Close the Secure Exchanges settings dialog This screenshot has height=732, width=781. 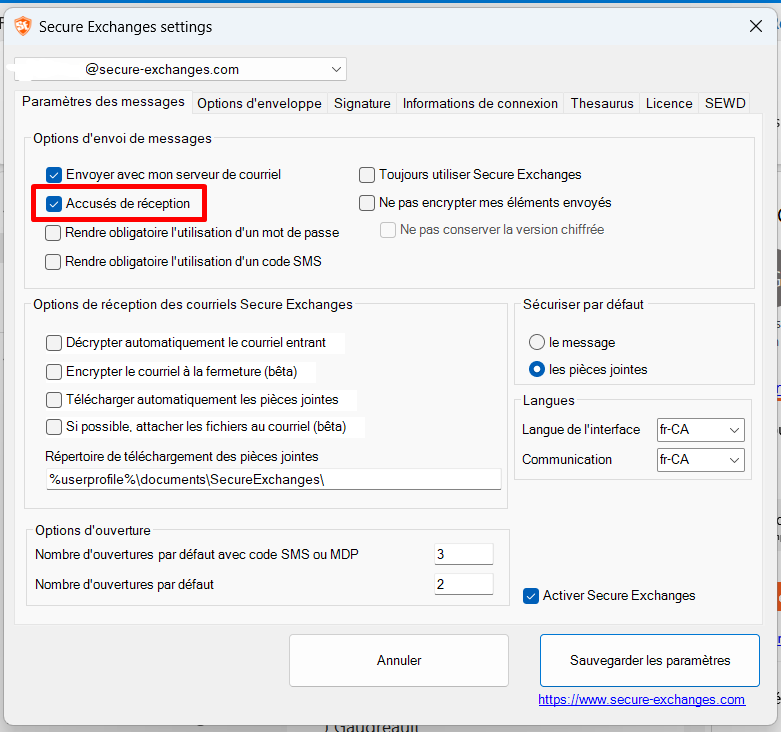[756, 26]
